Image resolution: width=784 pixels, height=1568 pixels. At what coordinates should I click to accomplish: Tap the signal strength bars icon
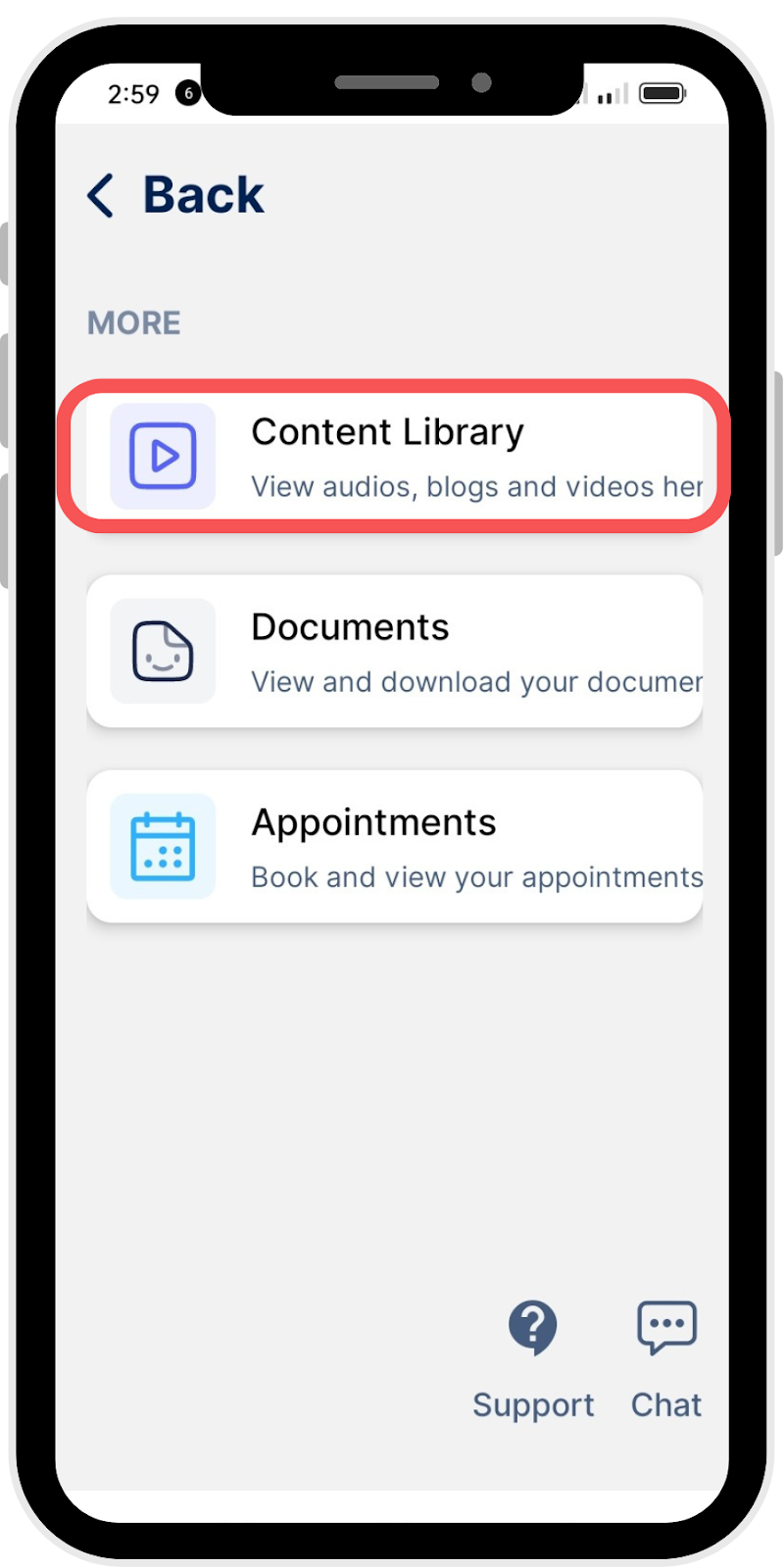[x=612, y=94]
